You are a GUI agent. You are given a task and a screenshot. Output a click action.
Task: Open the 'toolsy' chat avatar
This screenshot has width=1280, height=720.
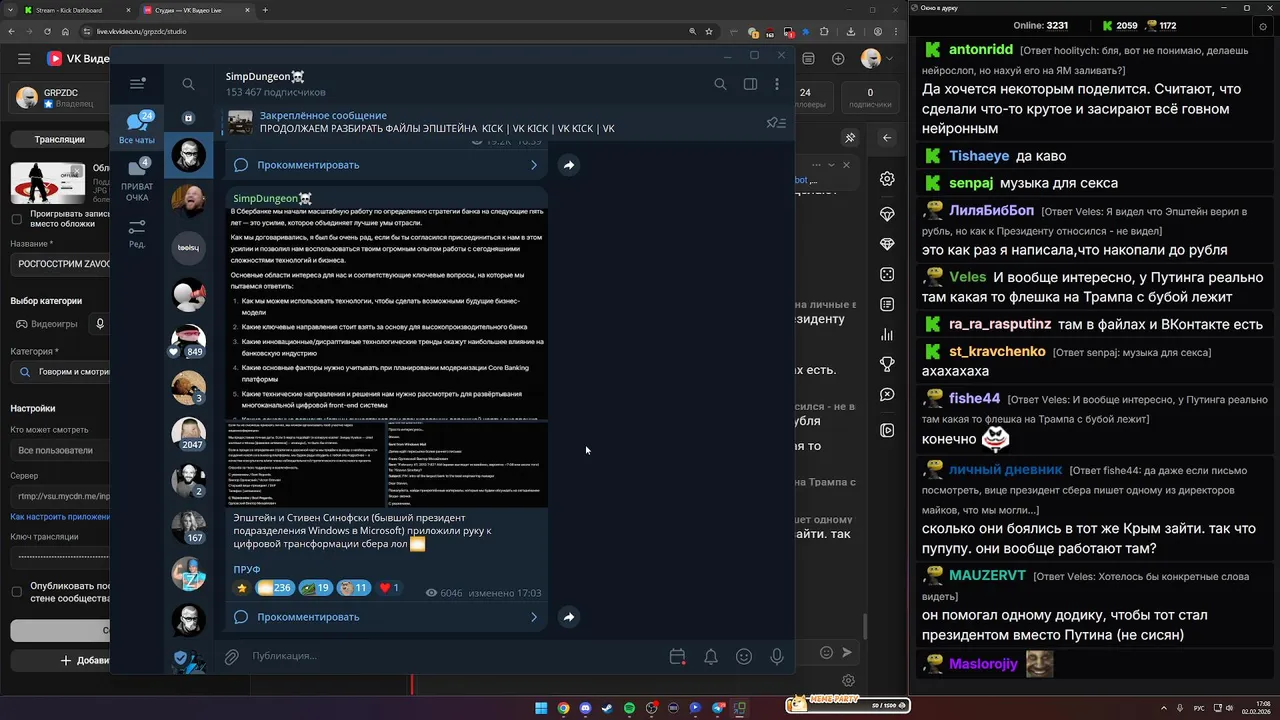(x=188, y=248)
